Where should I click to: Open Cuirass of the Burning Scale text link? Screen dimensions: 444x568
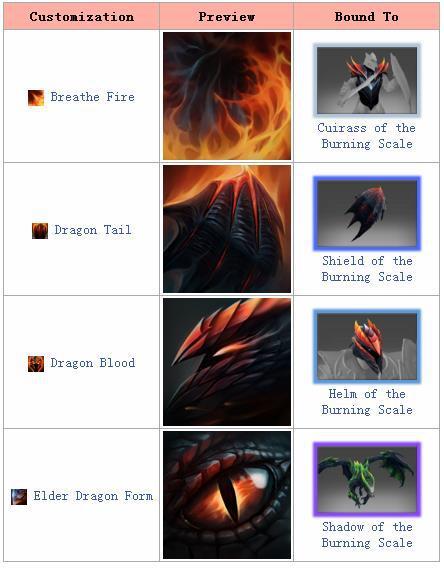coord(367,136)
